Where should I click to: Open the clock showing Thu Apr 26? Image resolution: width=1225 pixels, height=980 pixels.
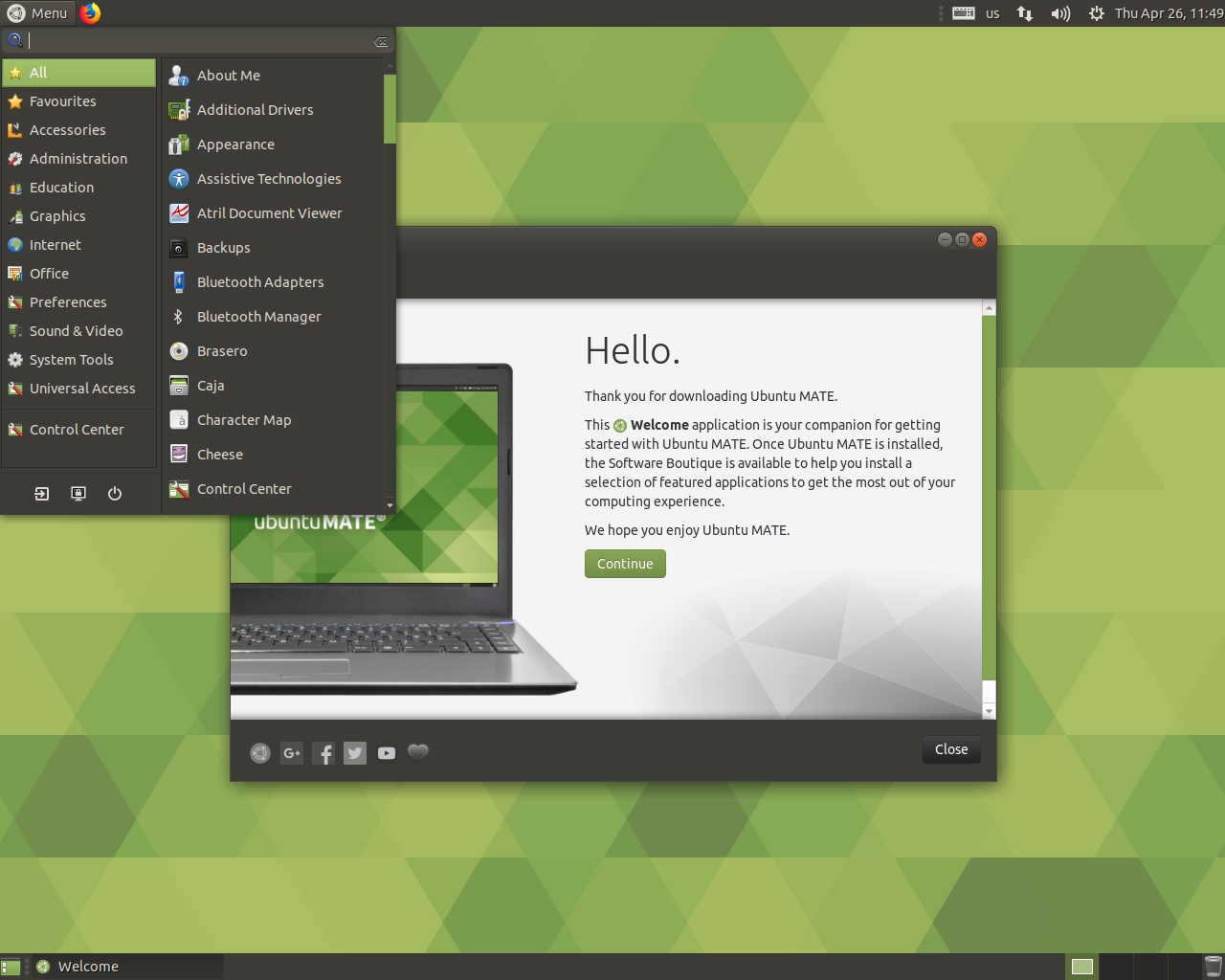click(1169, 12)
